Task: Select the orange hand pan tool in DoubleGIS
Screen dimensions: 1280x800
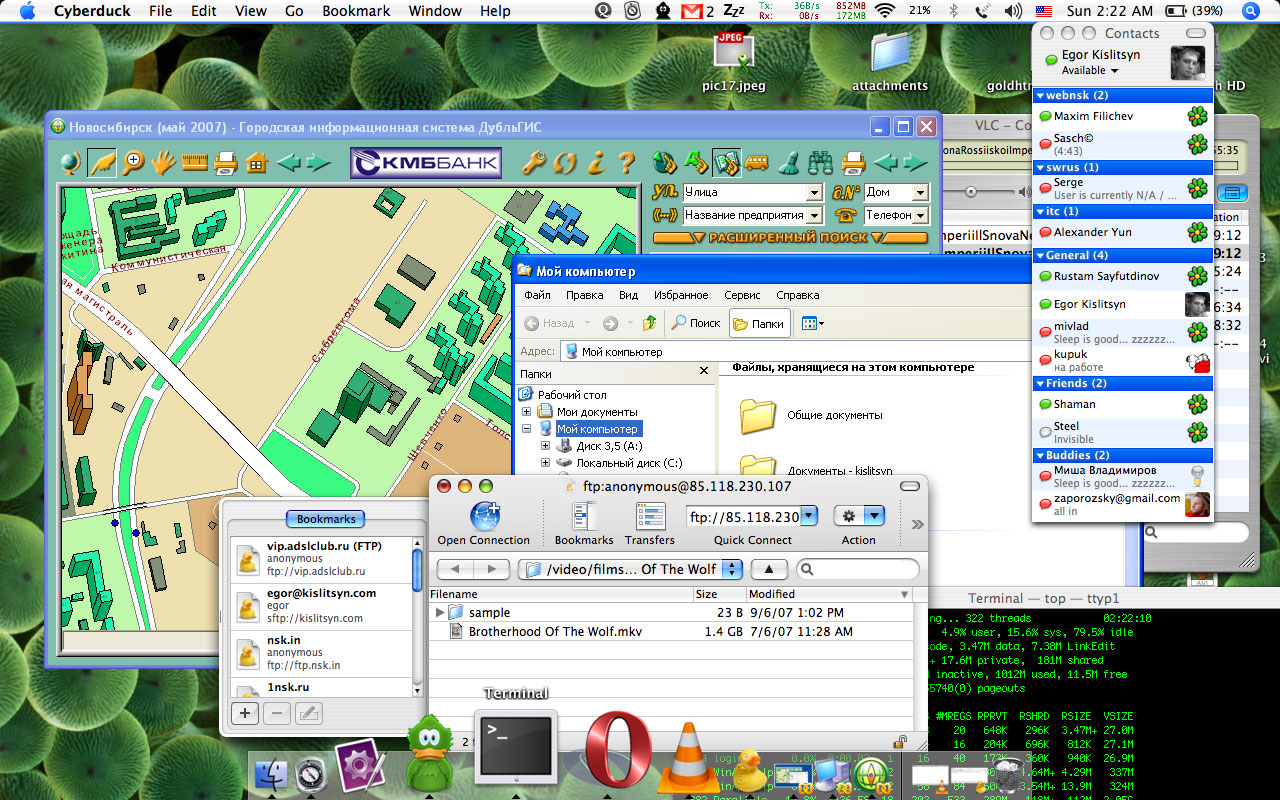Action: click(163, 162)
